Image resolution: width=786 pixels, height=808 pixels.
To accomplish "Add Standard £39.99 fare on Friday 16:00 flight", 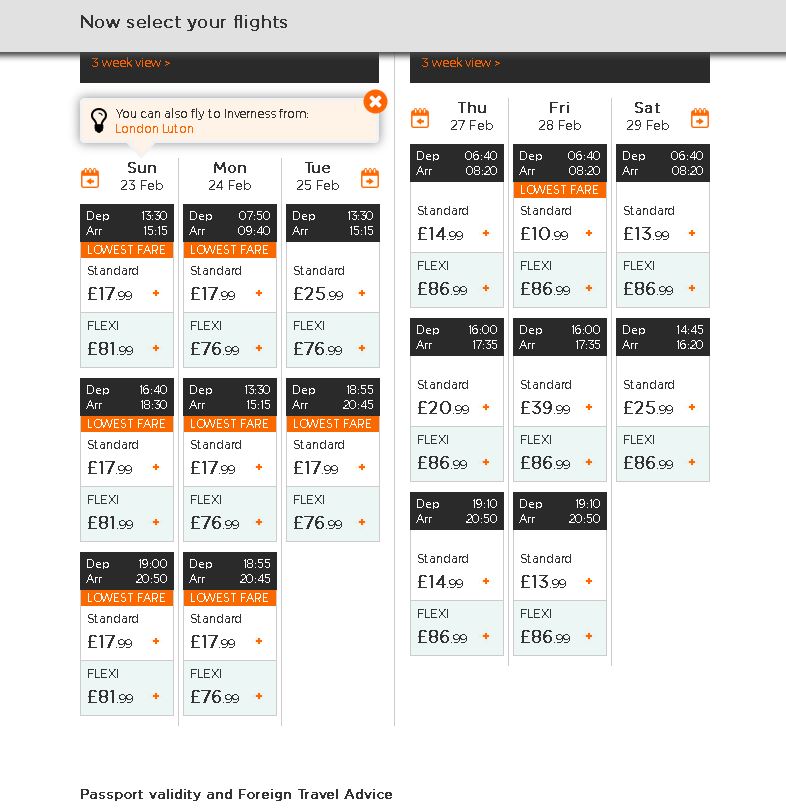I will (x=588, y=408).
